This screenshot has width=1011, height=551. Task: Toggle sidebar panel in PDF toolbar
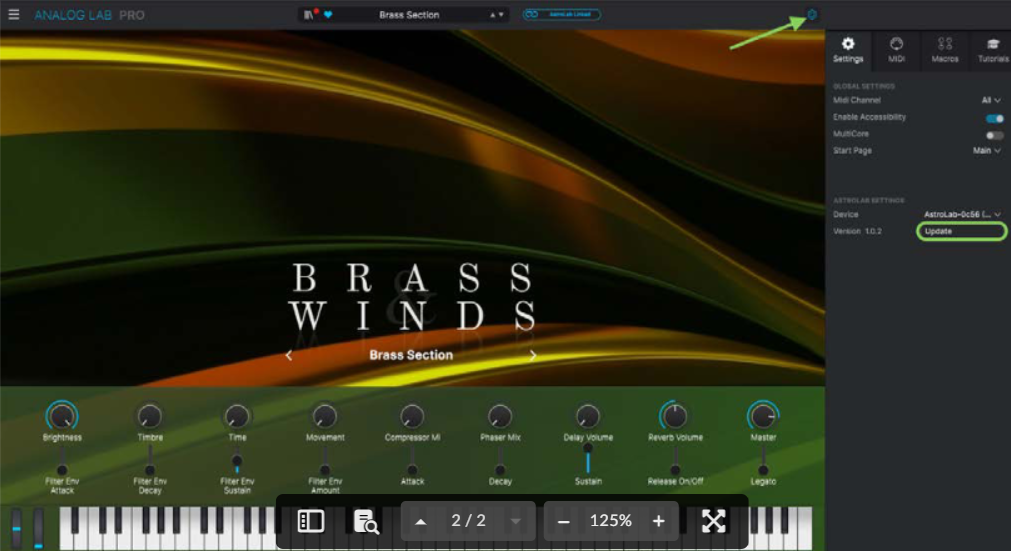[311, 521]
